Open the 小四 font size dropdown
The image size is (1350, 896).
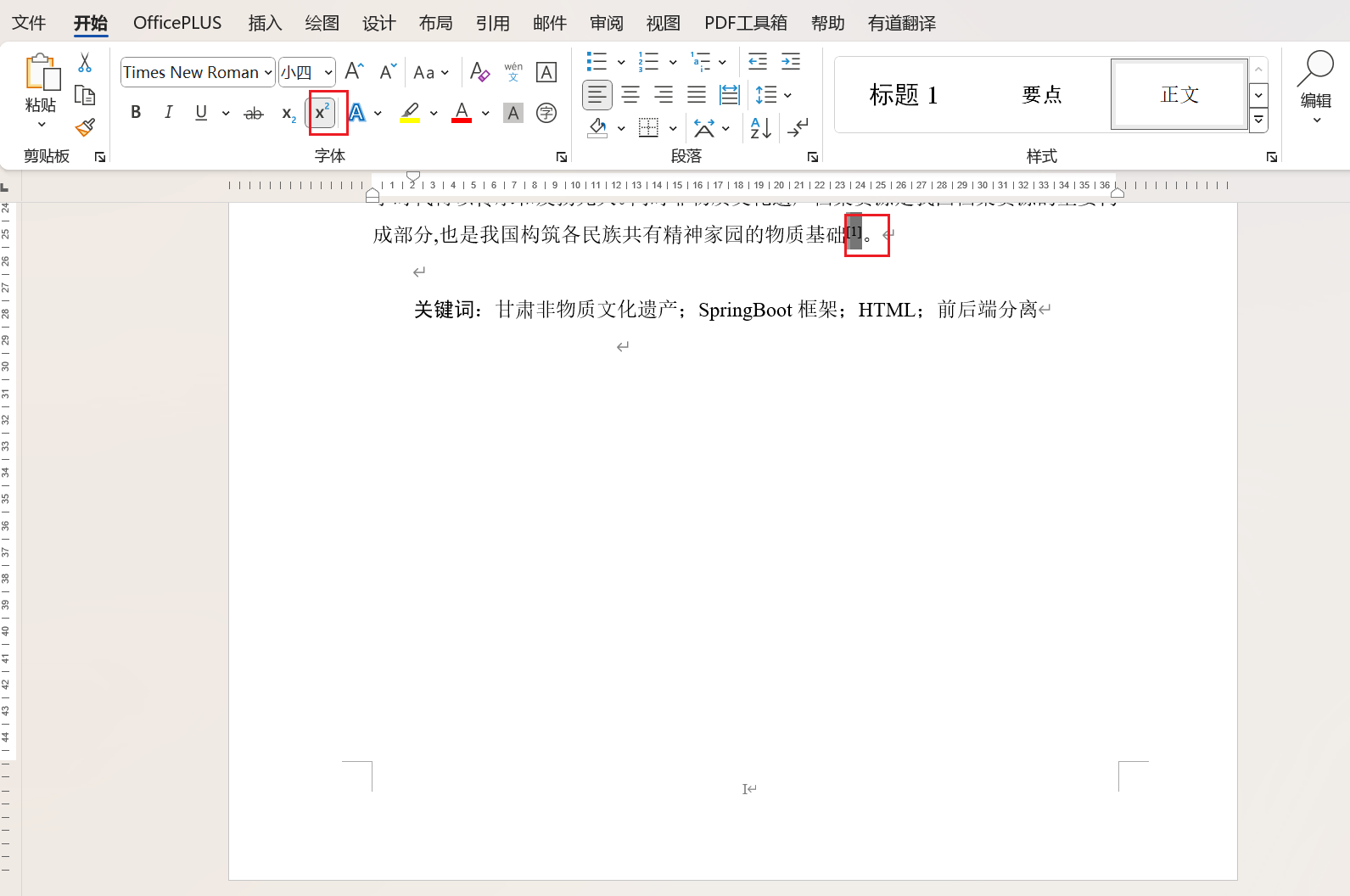pos(328,72)
